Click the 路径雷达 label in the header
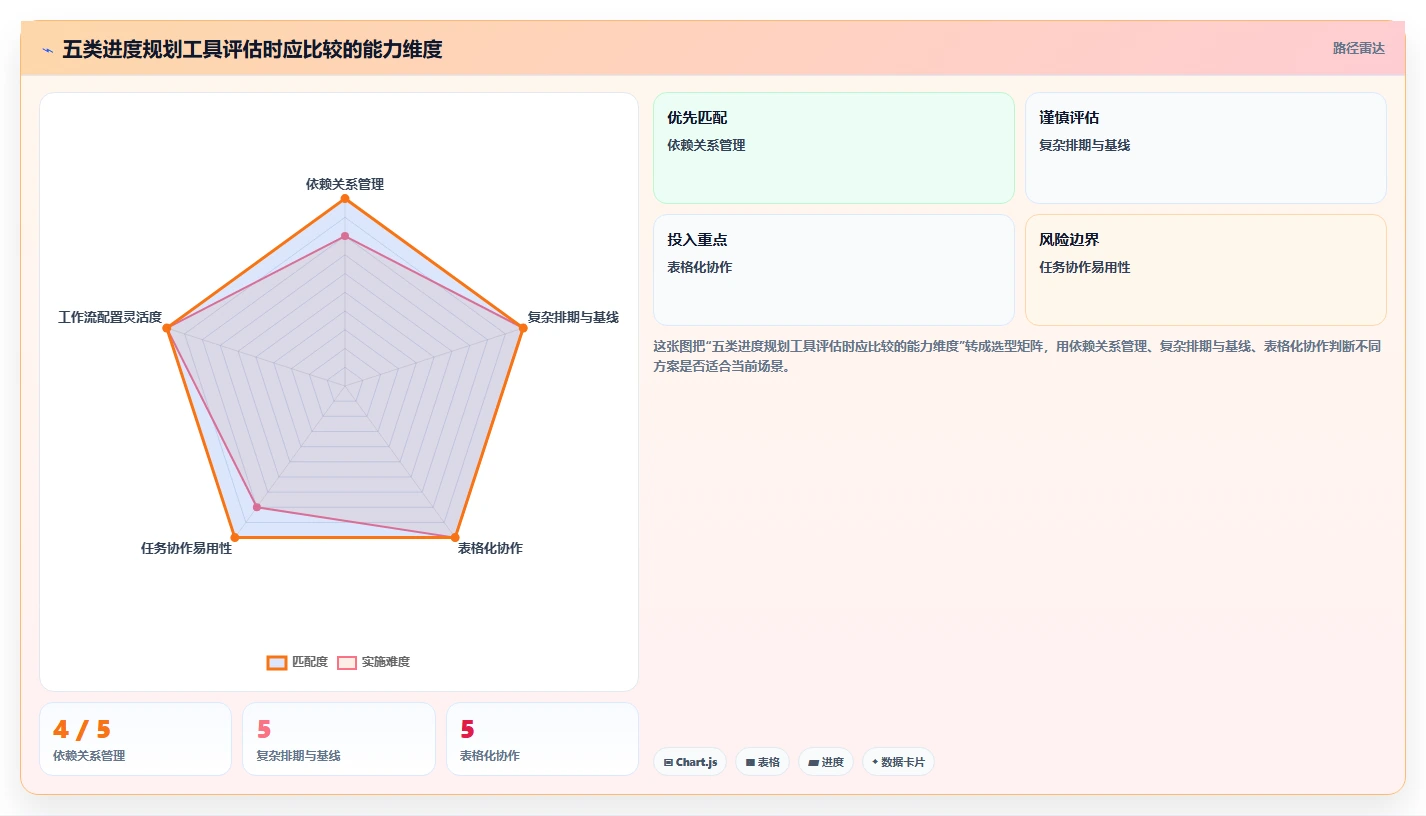The width and height of the screenshot is (1426, 816). point(1358,48)
